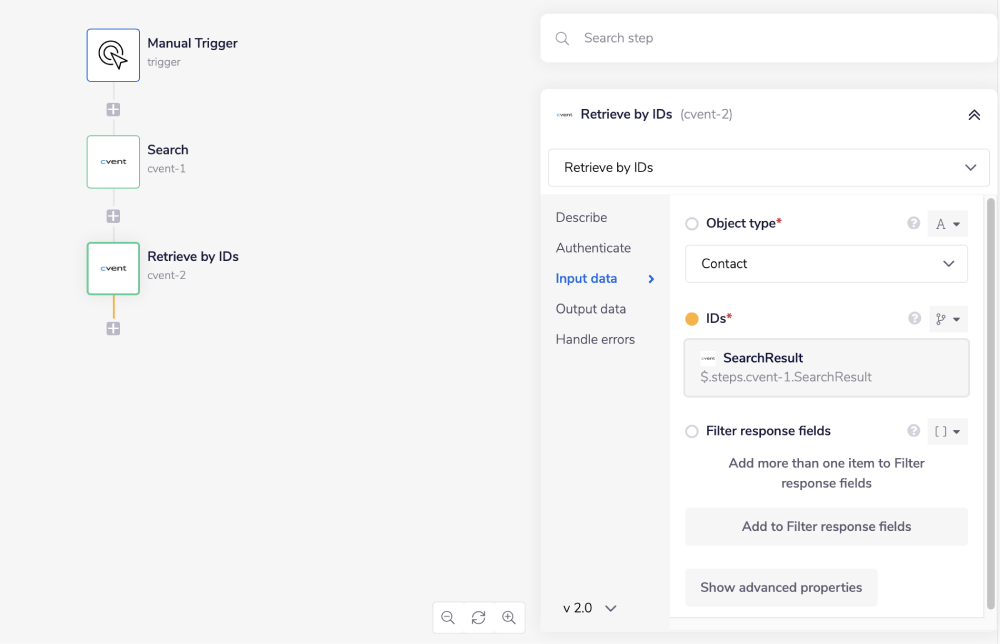Open the Contact object type dropdown
Screen dimensions: 1000x644
(x=826, y=264)
